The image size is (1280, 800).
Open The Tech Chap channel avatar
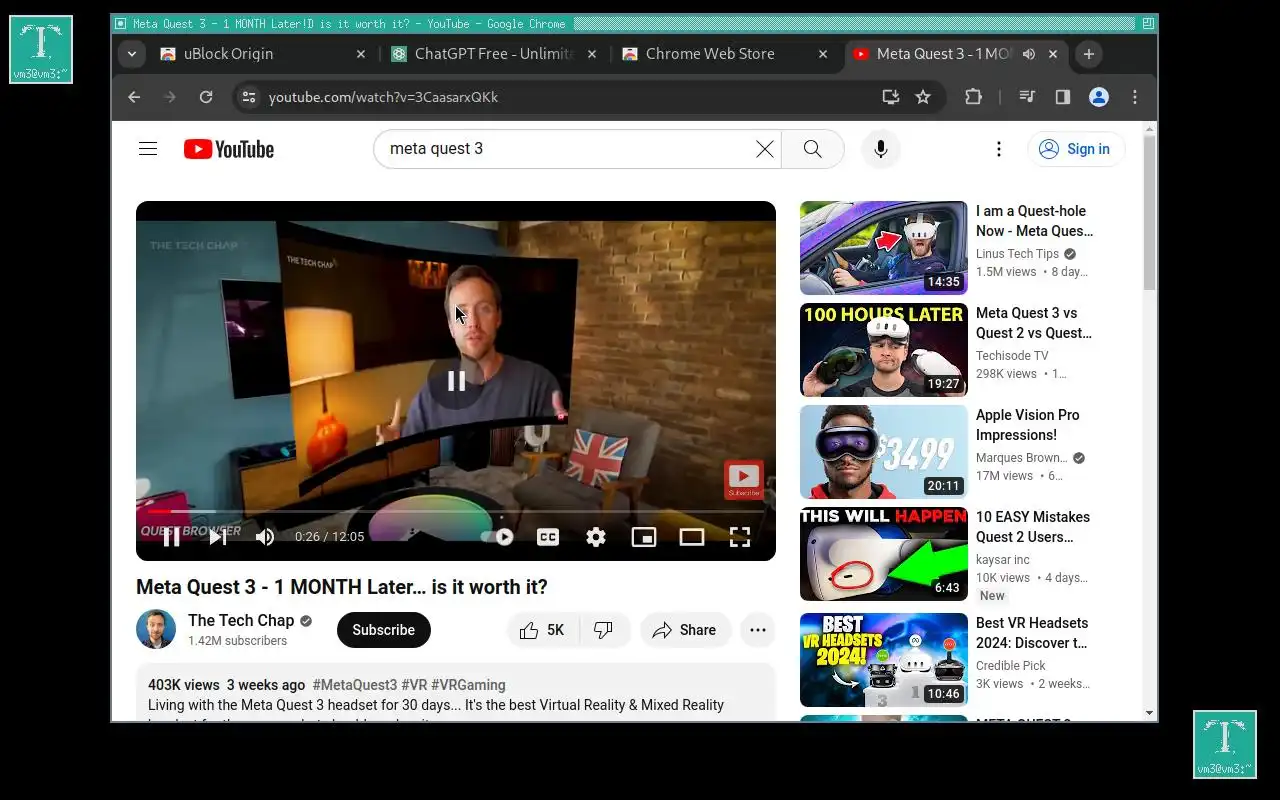click(156, 630)
